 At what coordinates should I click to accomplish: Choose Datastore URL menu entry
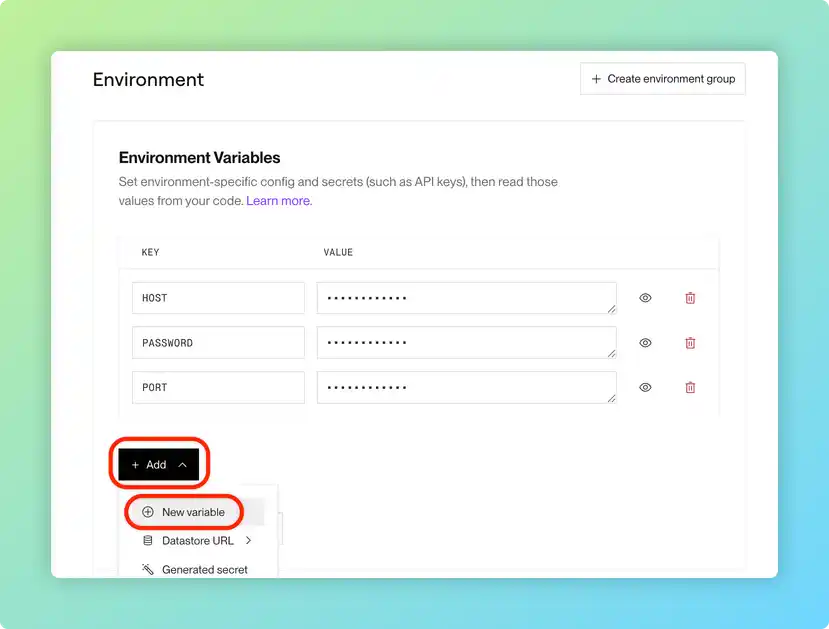(197, 541)
